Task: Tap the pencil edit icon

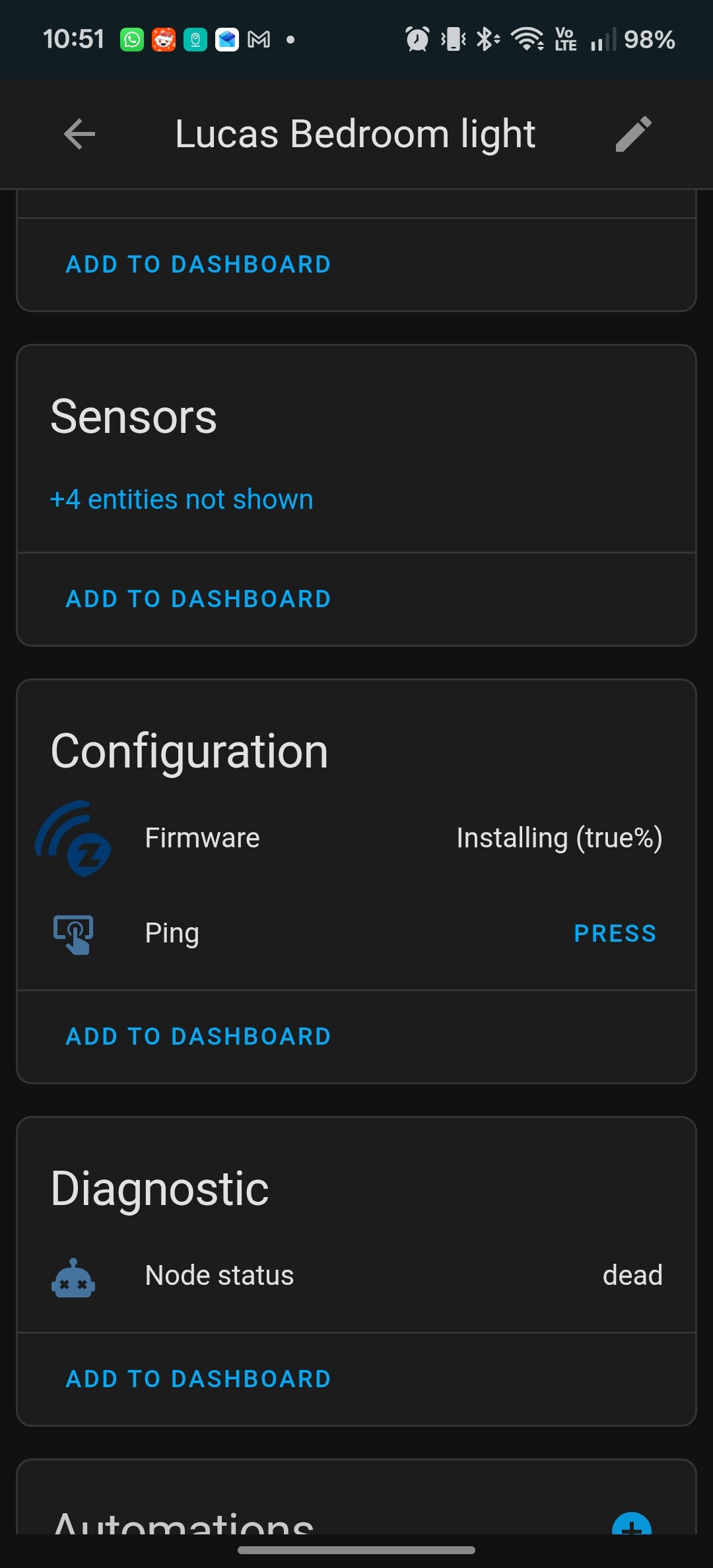Action: click(633, 134)
